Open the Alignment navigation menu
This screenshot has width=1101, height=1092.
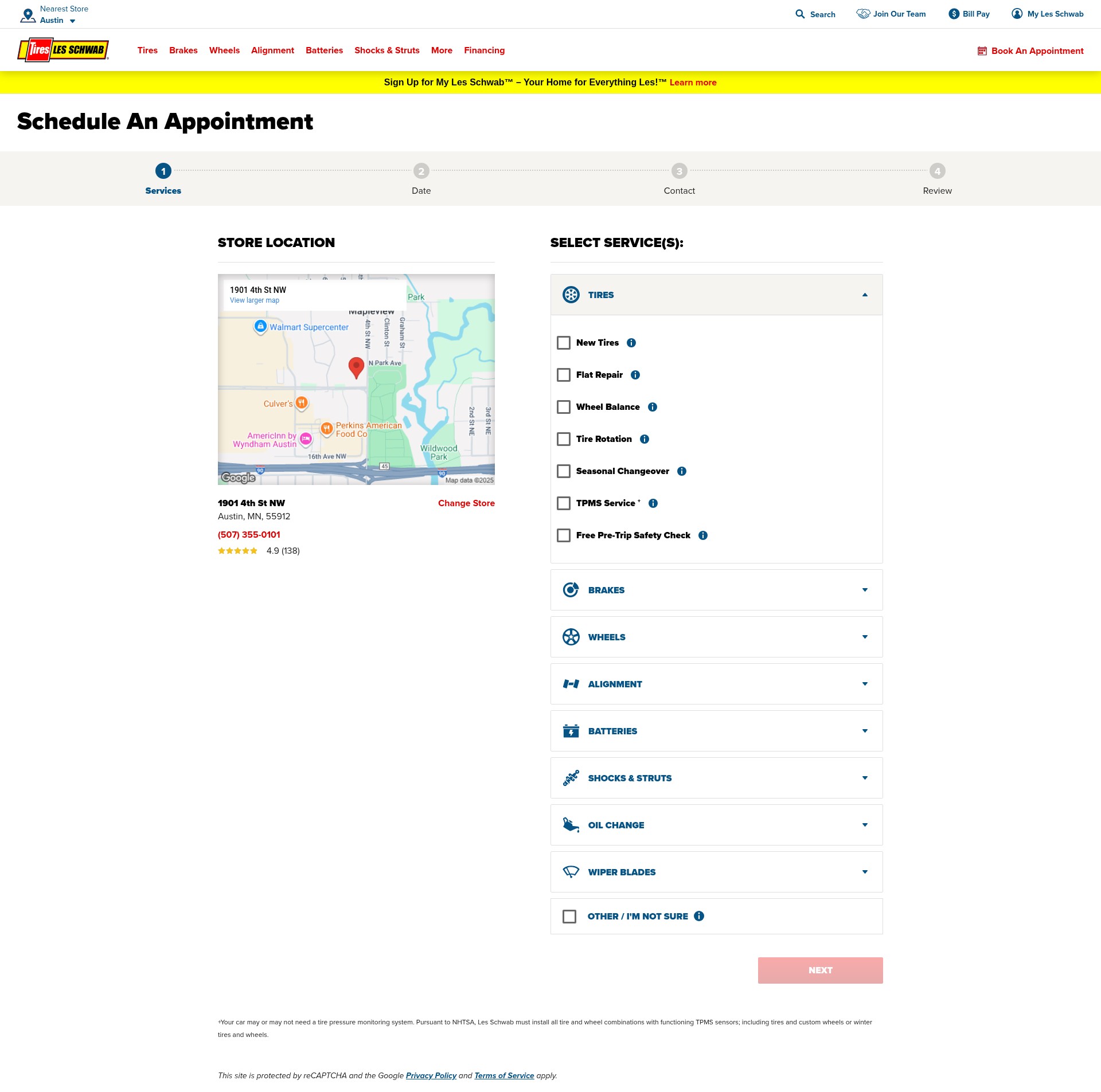[272, 50]
